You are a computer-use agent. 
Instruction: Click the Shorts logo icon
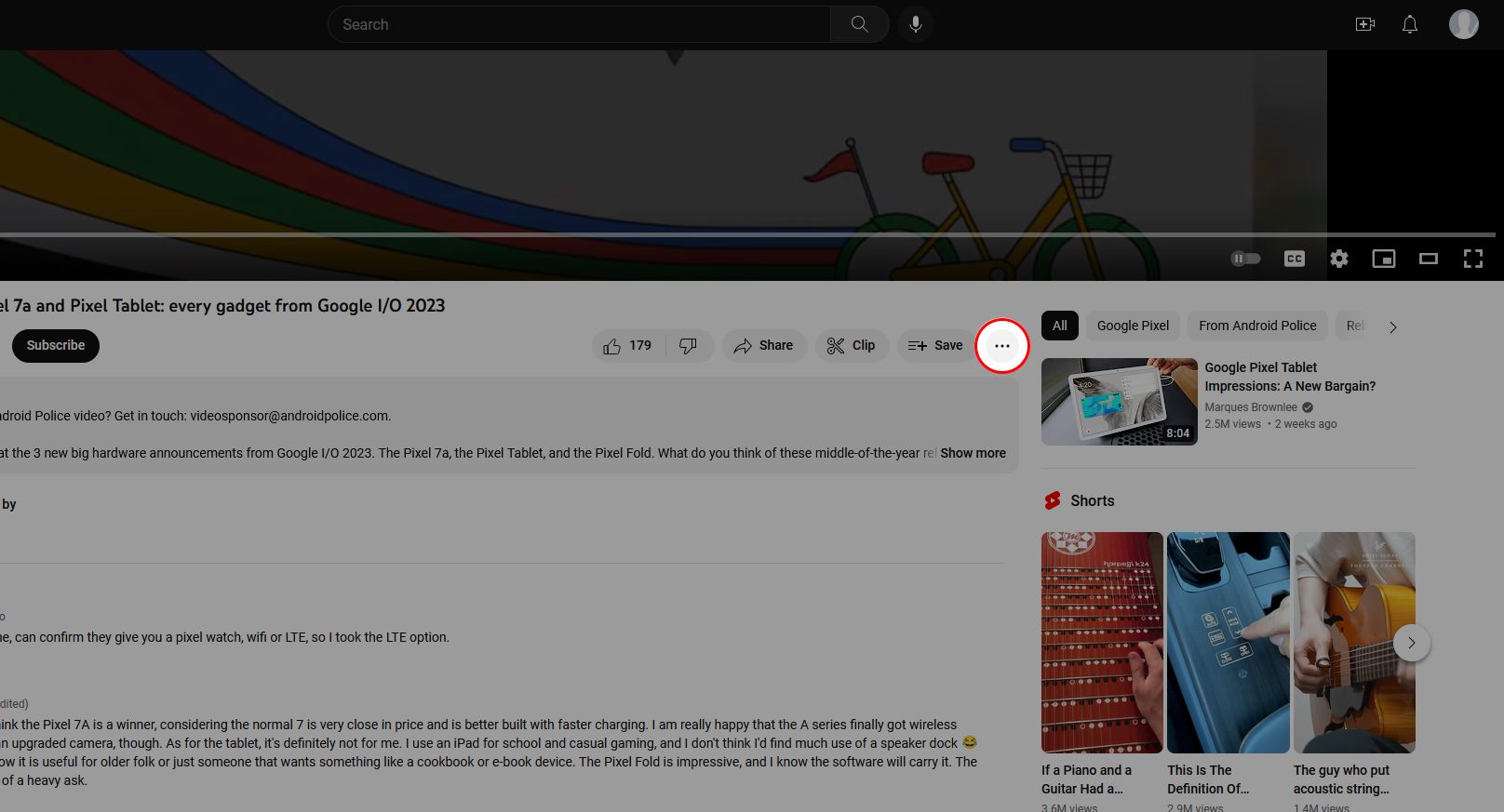point(1053,500)
